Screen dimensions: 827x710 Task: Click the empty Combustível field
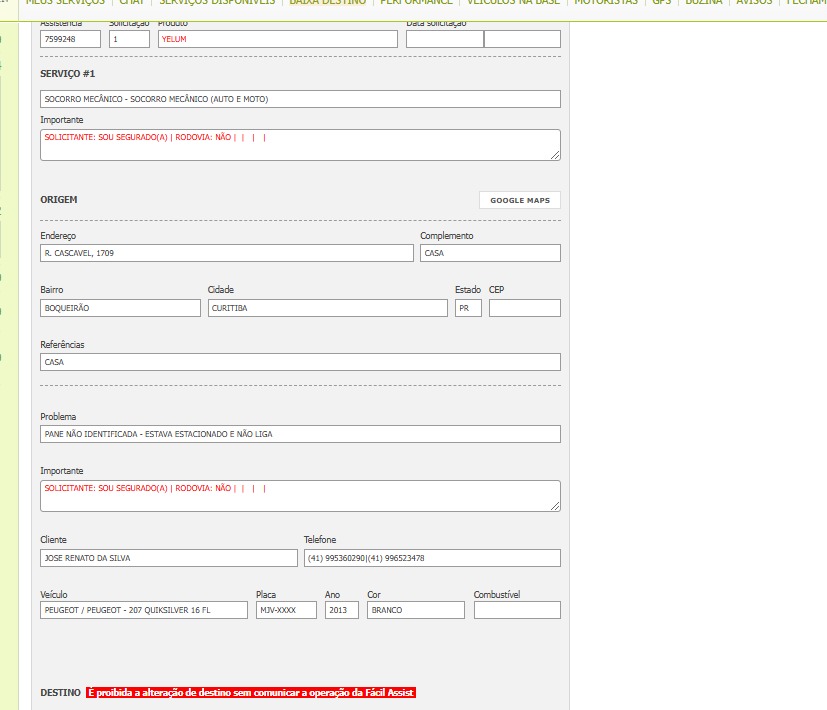coord(517,610)
